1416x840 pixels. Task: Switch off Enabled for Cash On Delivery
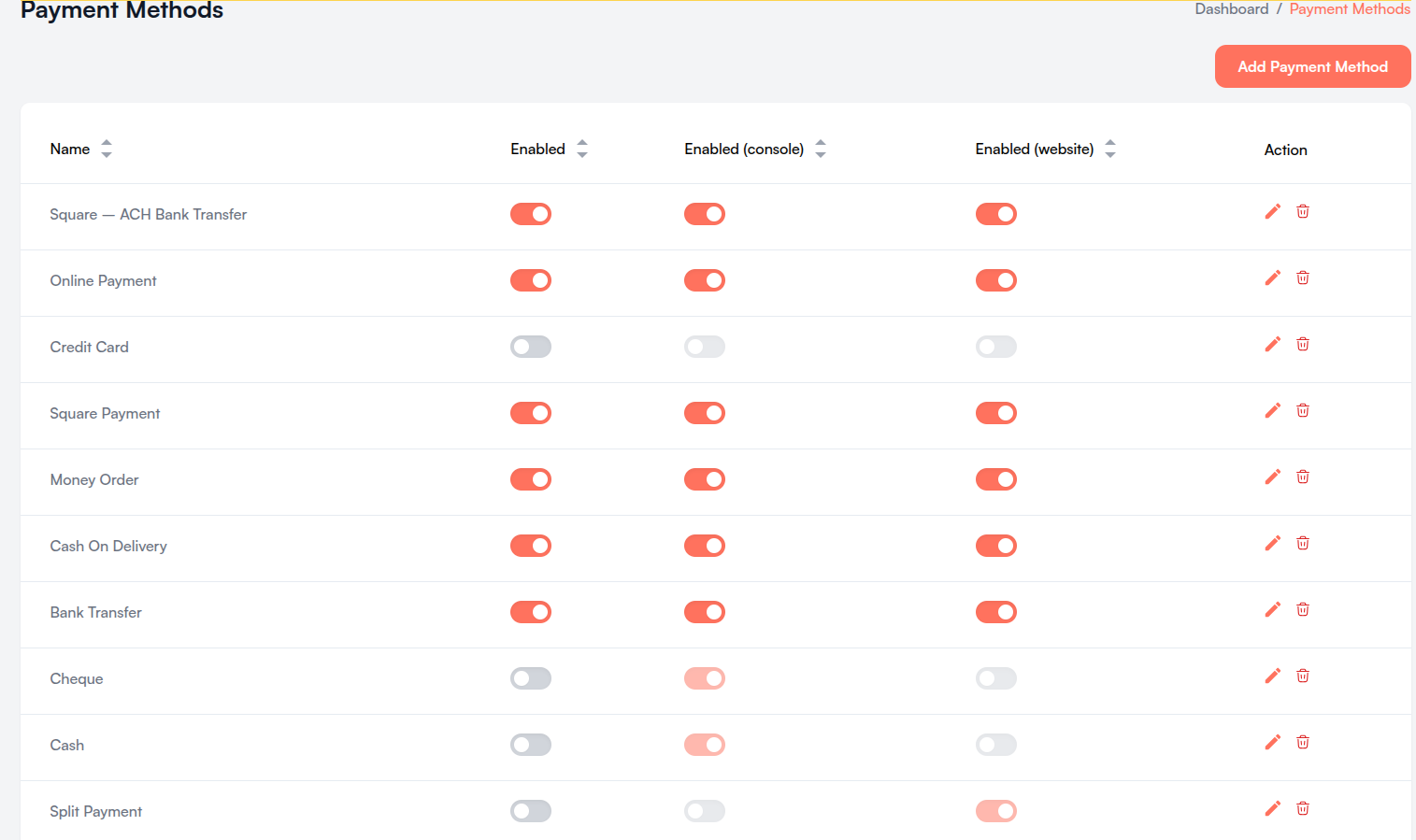(x=531, y=546)
